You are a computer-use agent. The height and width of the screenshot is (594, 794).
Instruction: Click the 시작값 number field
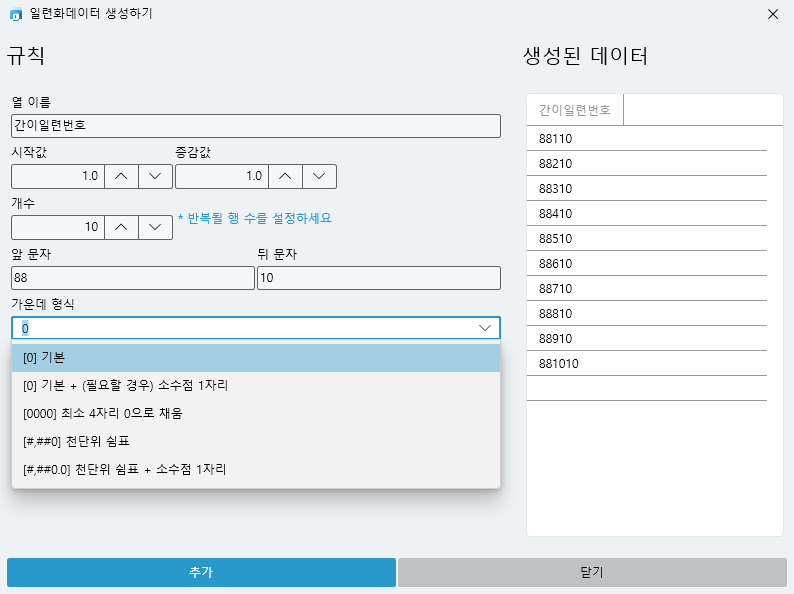[x=58, y=176]
